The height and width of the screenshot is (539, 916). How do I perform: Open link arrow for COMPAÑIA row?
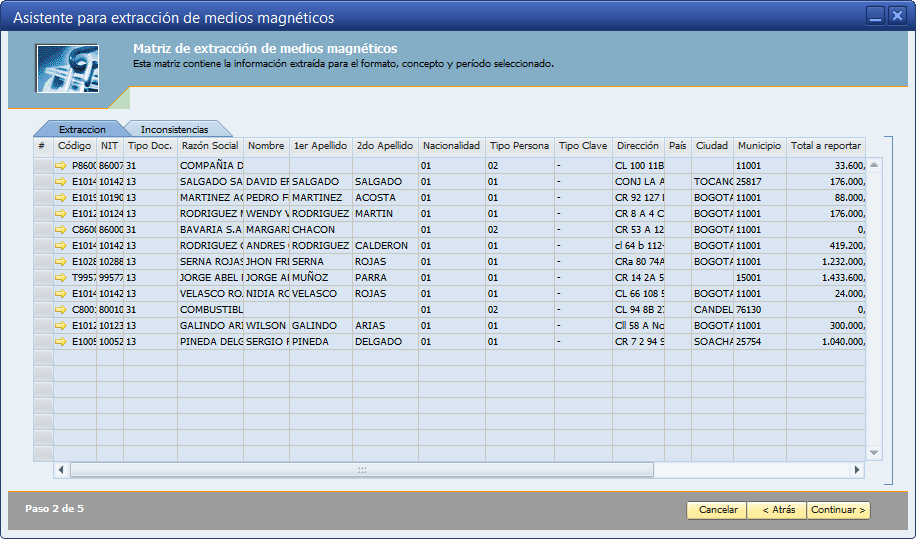click(61, 166)
